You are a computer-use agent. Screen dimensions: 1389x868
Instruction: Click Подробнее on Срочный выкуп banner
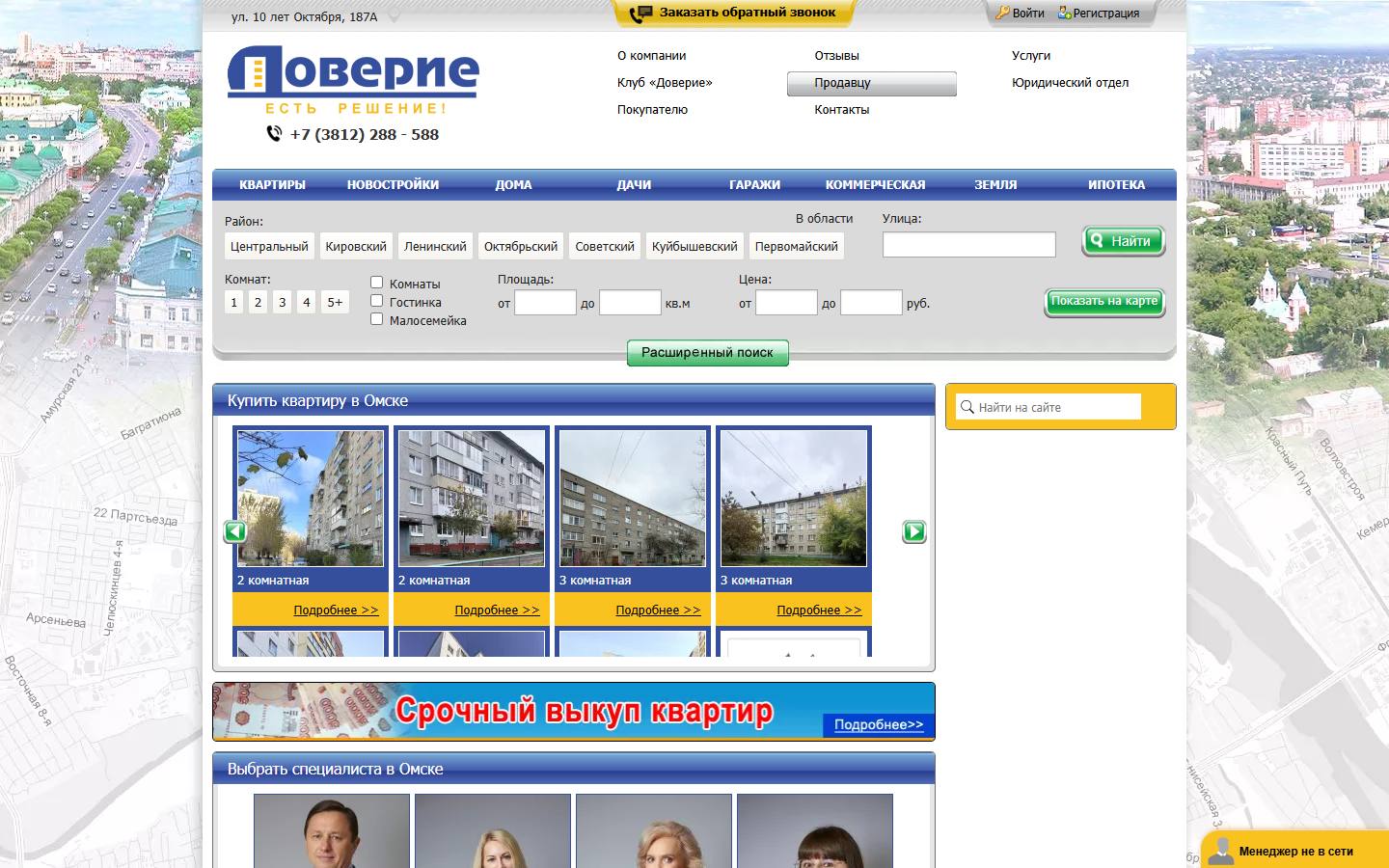tap(879, 724)
